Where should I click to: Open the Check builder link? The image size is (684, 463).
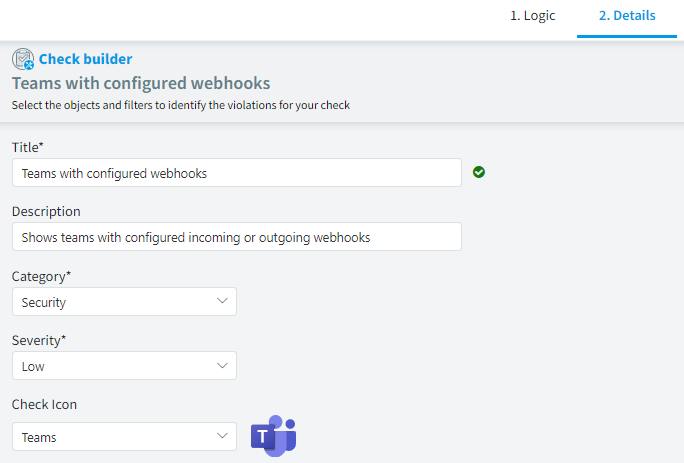click(x=86, y=59)
